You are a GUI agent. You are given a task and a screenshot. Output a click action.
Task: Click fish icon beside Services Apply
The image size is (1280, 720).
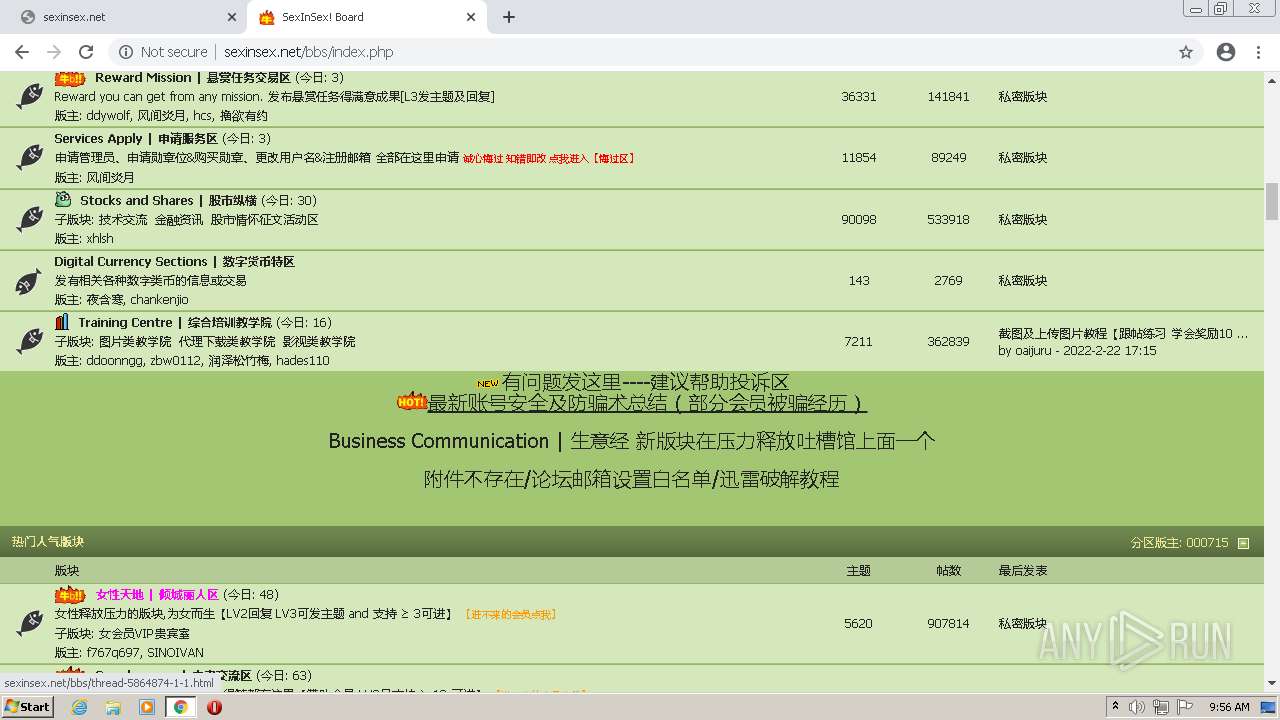29,157
